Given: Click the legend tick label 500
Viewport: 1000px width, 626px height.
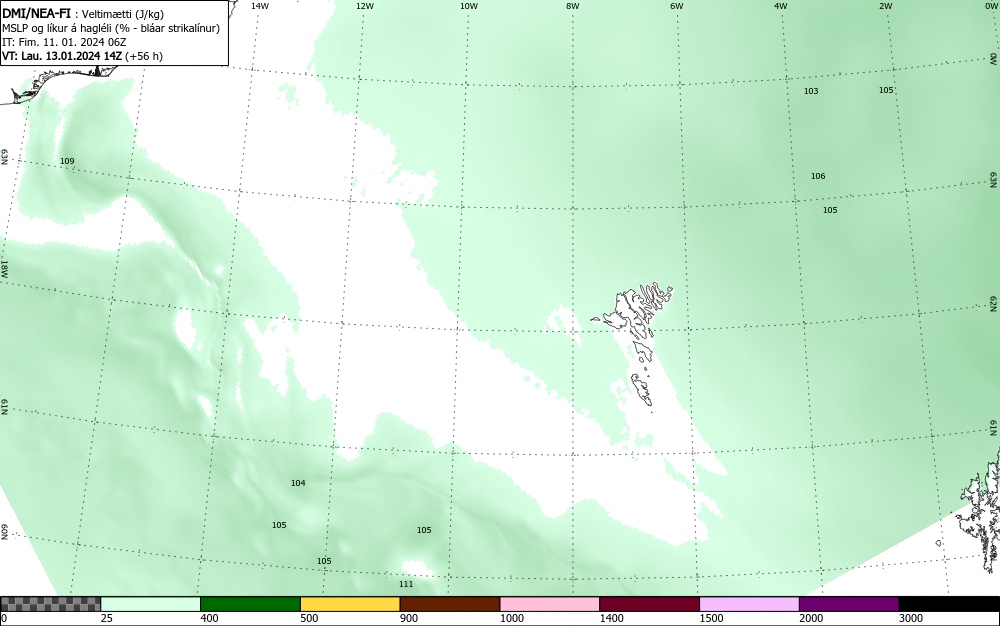Looking at the screenshot, I should pos(309,618).
